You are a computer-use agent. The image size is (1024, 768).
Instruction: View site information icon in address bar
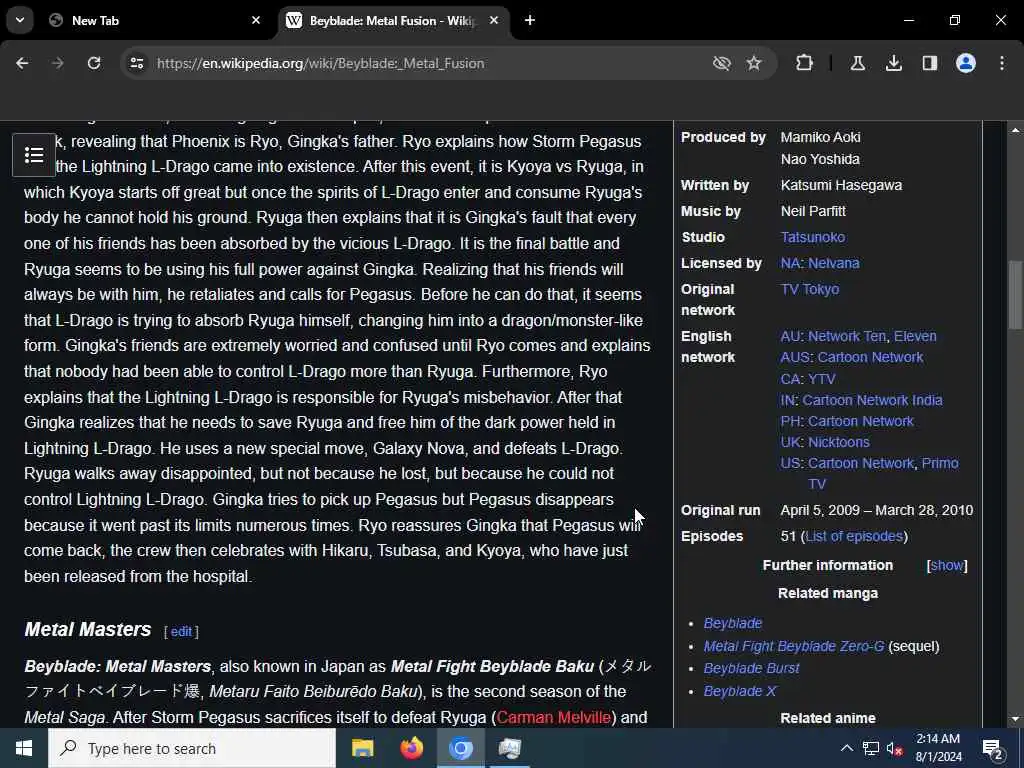coord(136,63)
